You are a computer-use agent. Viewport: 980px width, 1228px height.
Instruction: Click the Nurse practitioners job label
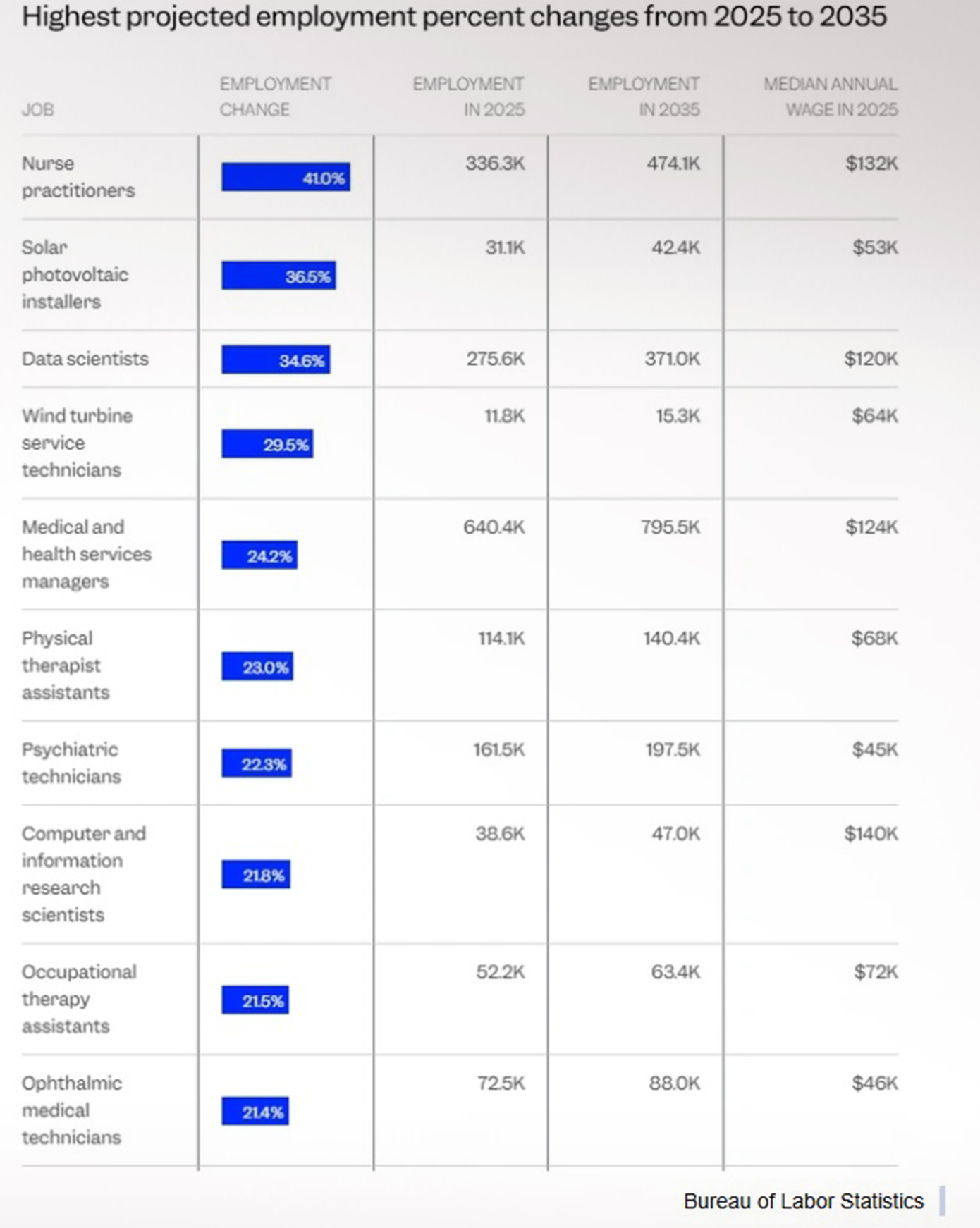tap(78, 177)
